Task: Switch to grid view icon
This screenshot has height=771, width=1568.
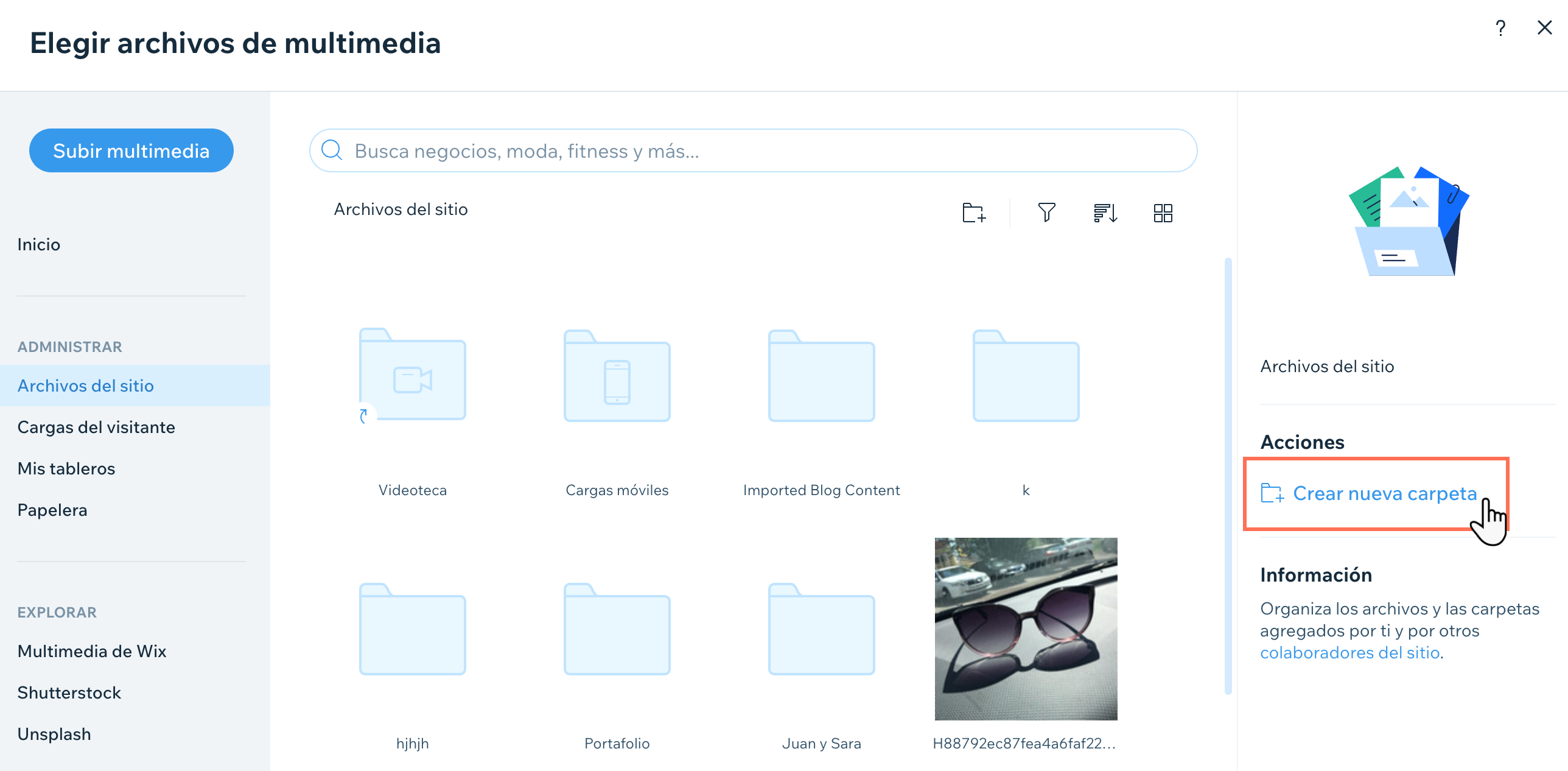Action: (x=1163, y=213)
